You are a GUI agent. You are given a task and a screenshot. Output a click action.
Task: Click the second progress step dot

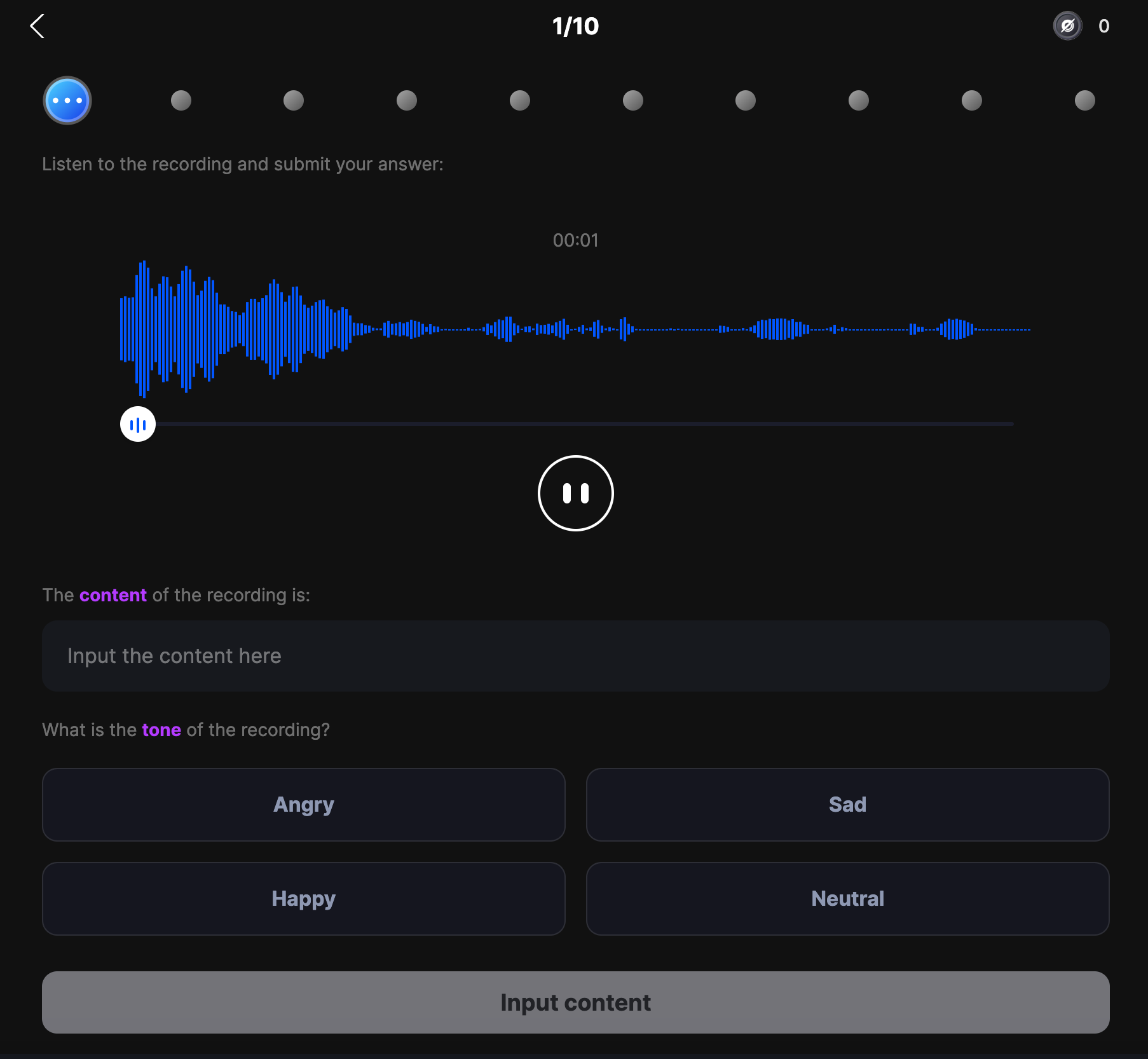coord(181,100)
